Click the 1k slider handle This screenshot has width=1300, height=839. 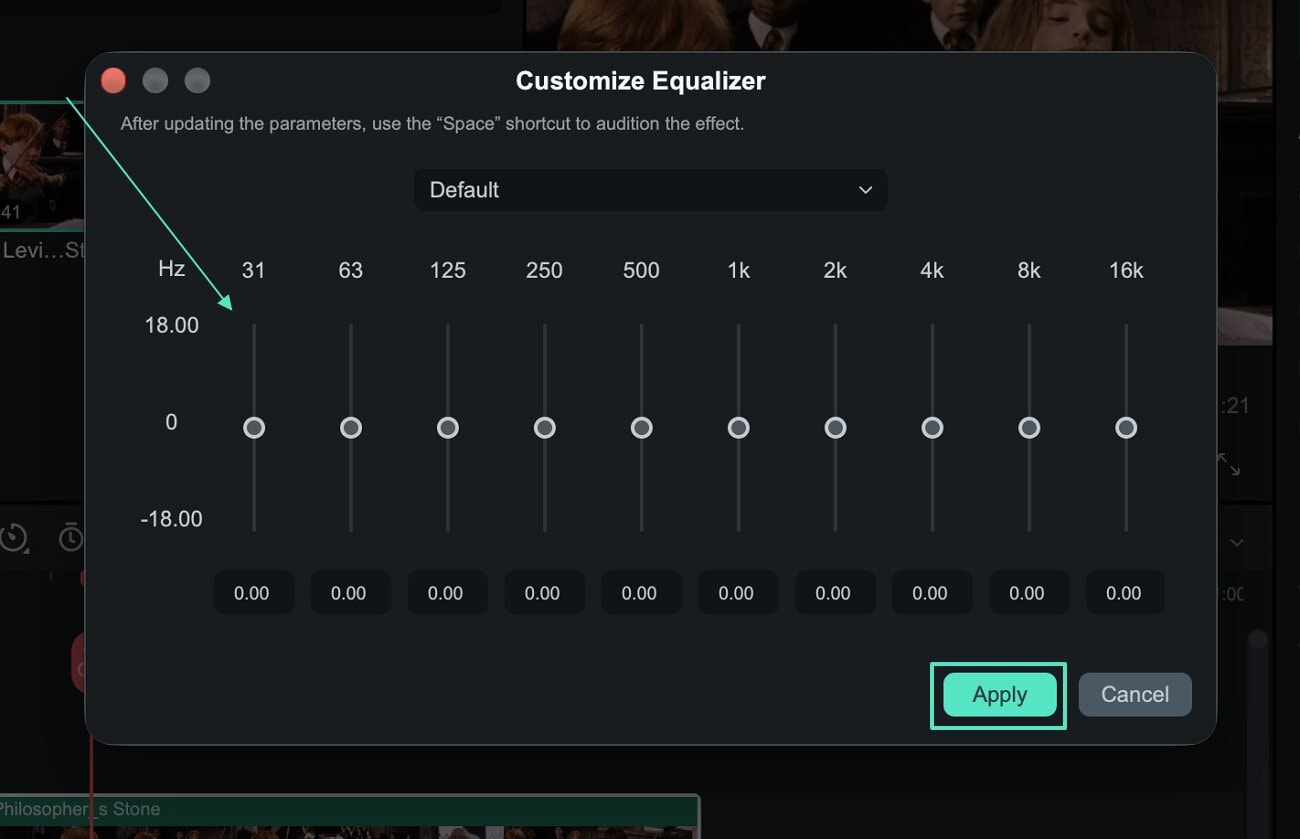click(739, 428)
